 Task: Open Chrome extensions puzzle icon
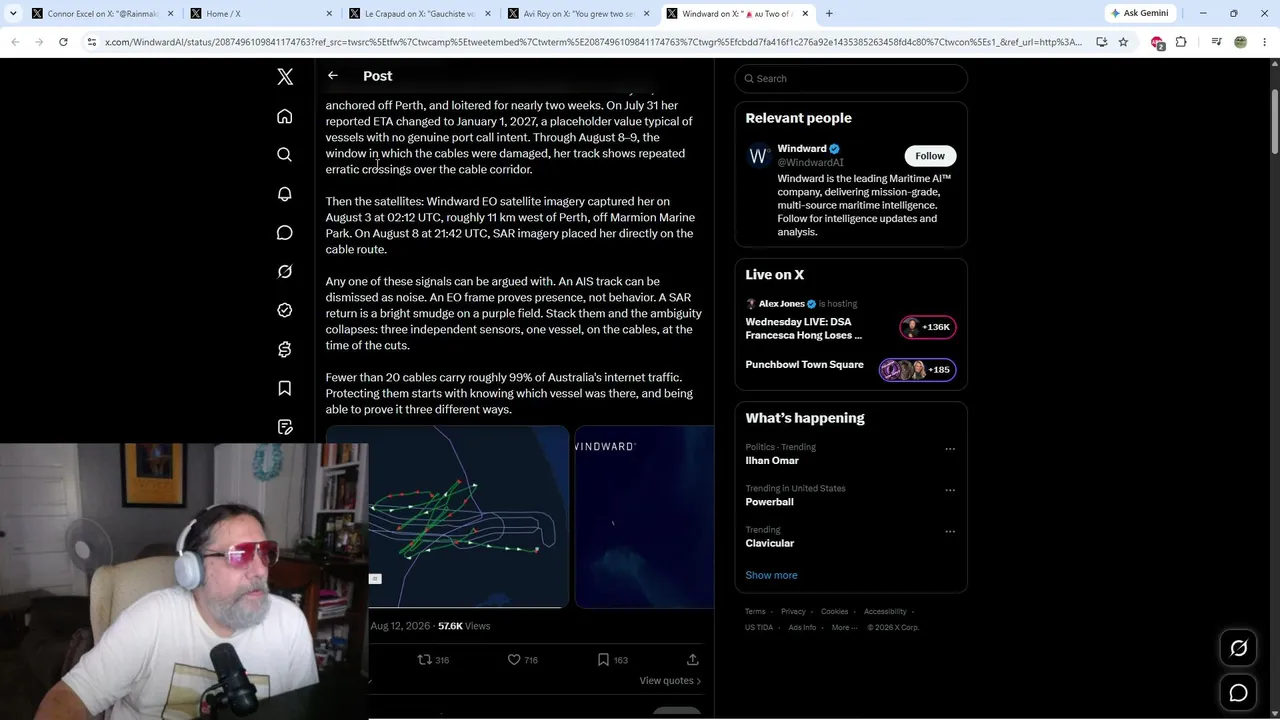point(1181,42)
